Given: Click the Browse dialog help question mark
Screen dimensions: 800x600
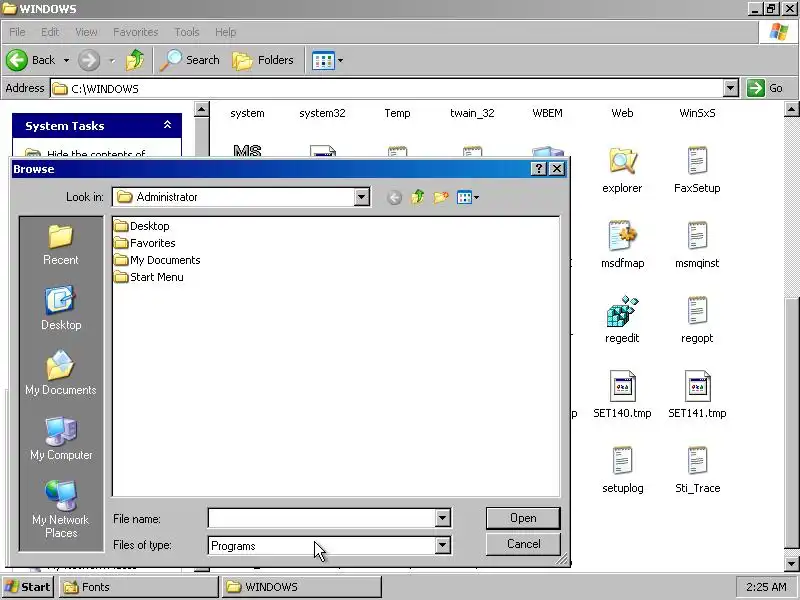Looking at the screenshot, I should pos(539,169).
